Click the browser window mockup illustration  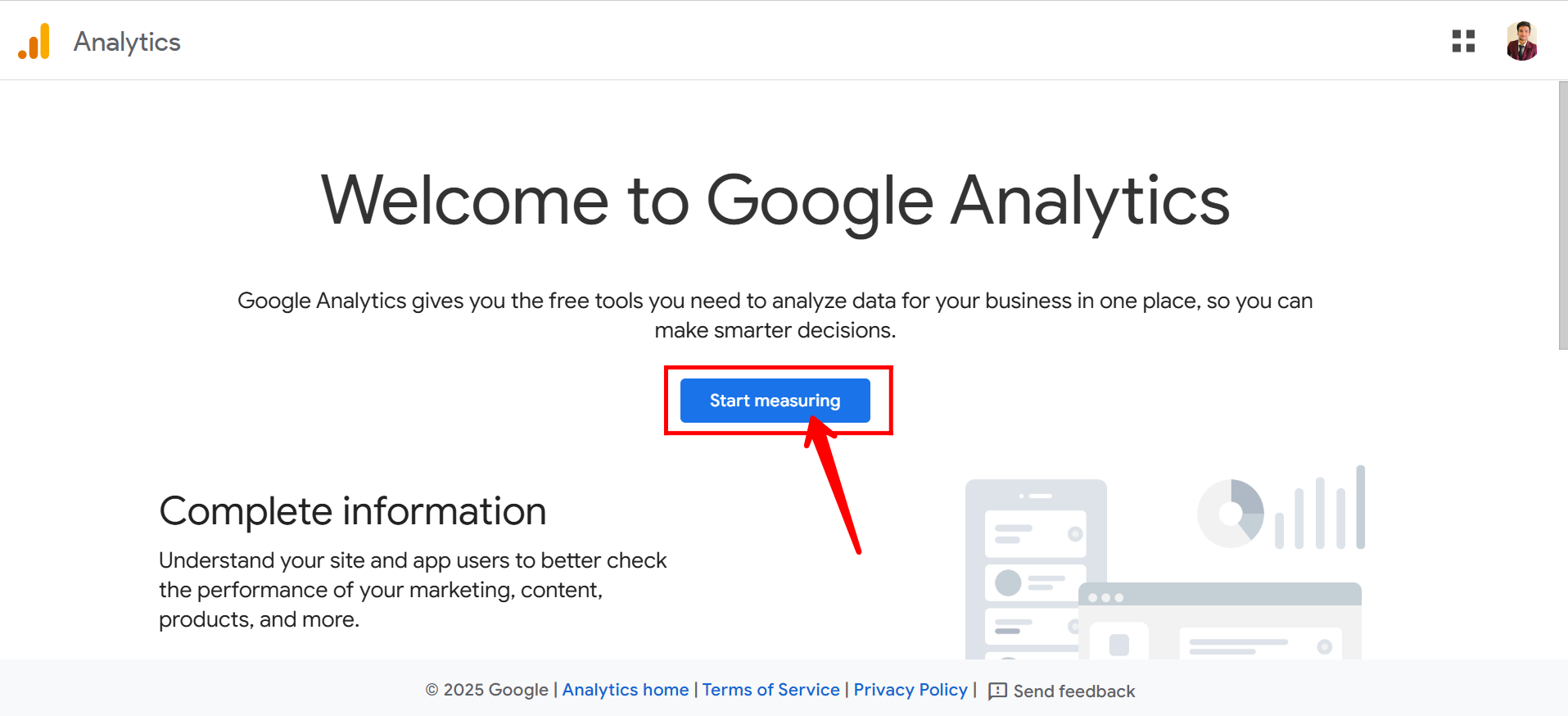pyautogui.click(x=1220, y=621)
